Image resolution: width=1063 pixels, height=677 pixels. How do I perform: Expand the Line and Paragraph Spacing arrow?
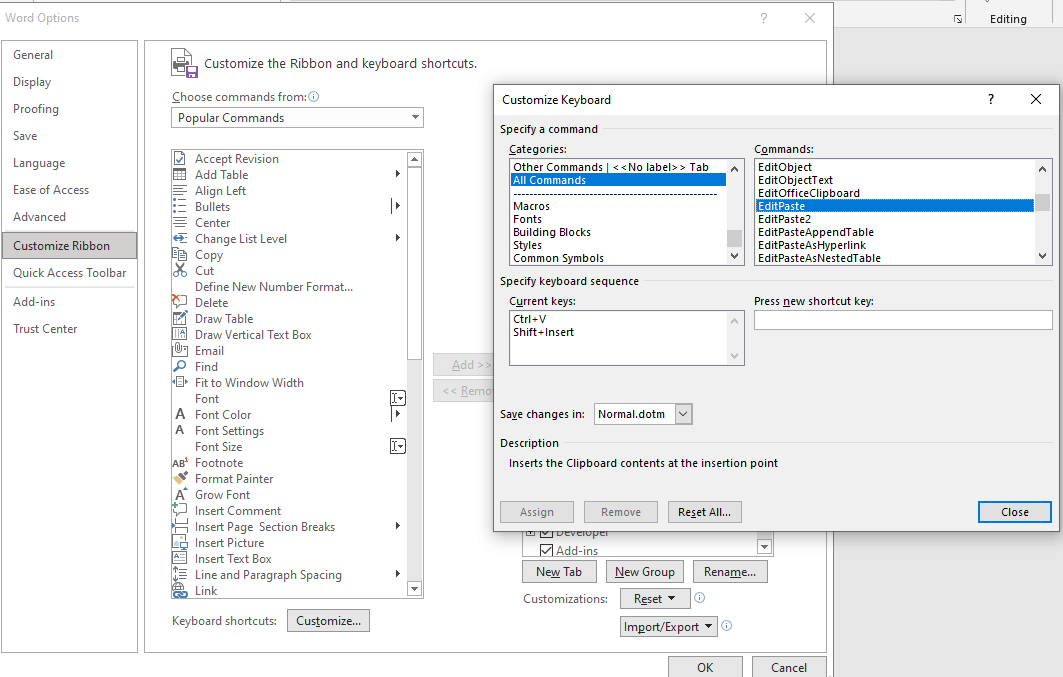point(397,574)
